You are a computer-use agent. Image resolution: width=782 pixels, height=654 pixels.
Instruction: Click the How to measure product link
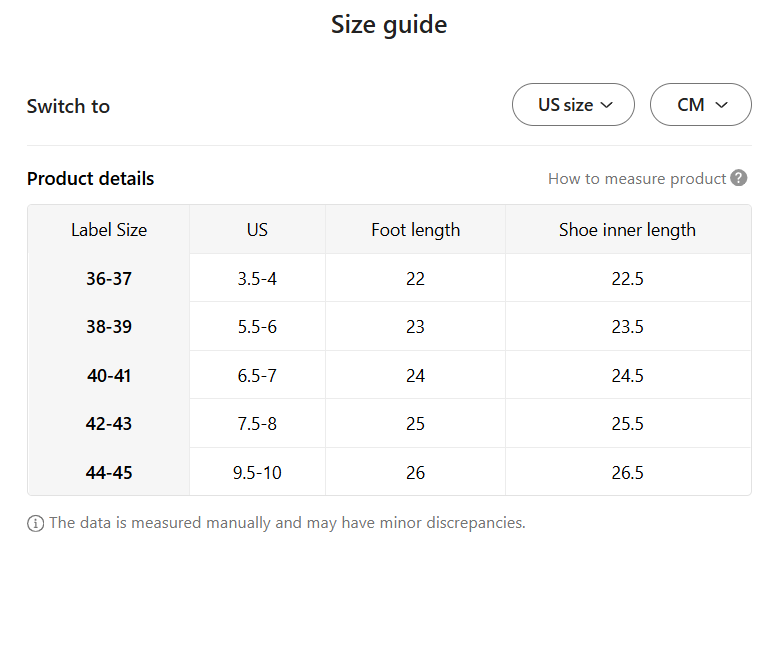coord(636,178)
